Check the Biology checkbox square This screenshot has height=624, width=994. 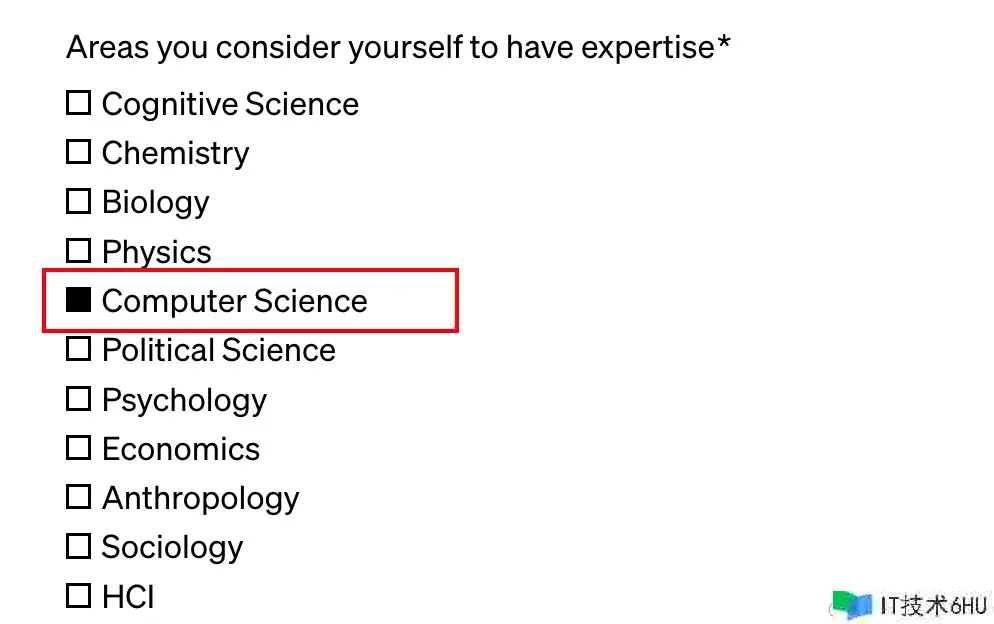[x=78, y=201]
